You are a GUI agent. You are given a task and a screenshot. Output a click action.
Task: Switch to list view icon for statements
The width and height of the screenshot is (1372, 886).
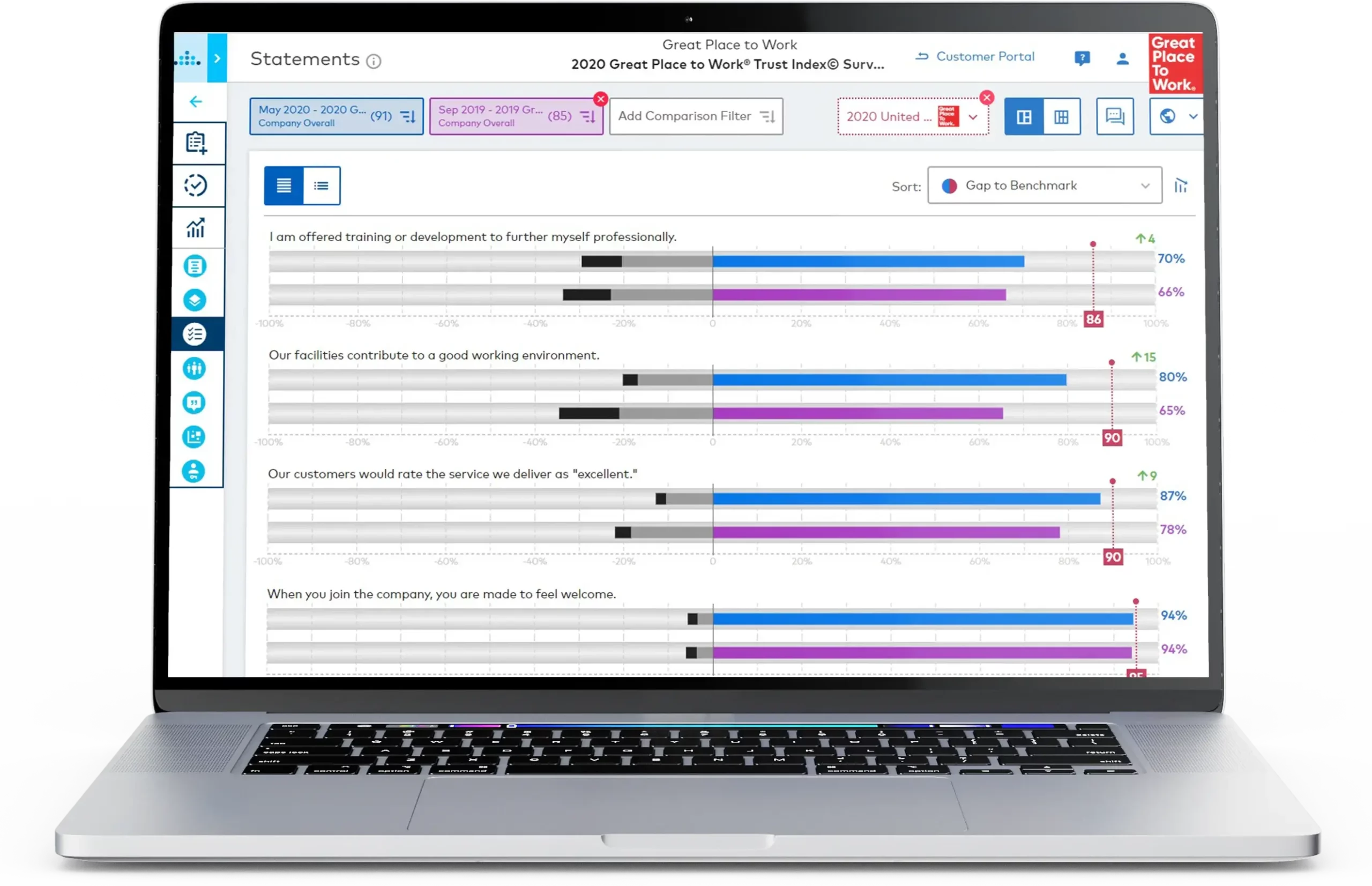click(320, 186)
